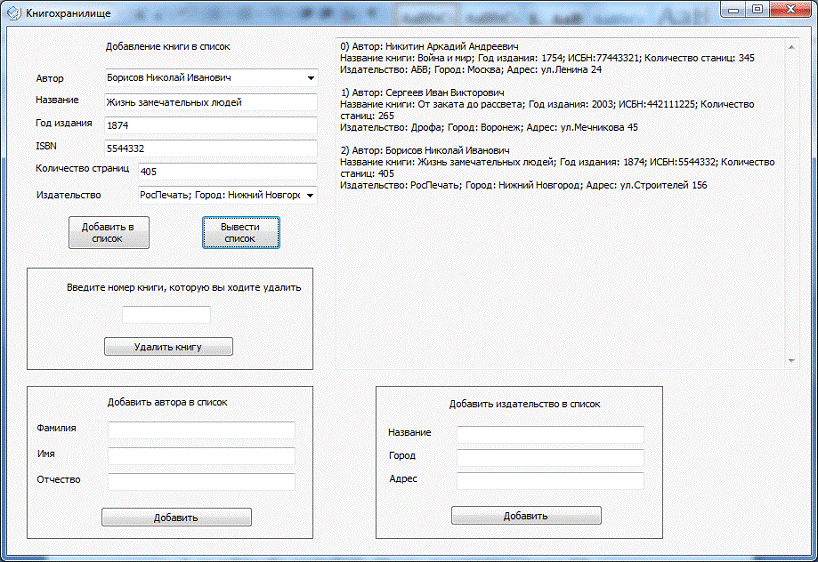Click entry 1 author Сергеев Иван Викторович
Image resolution: width=818 pixels, height=562 pixels.
pos(422,93)
